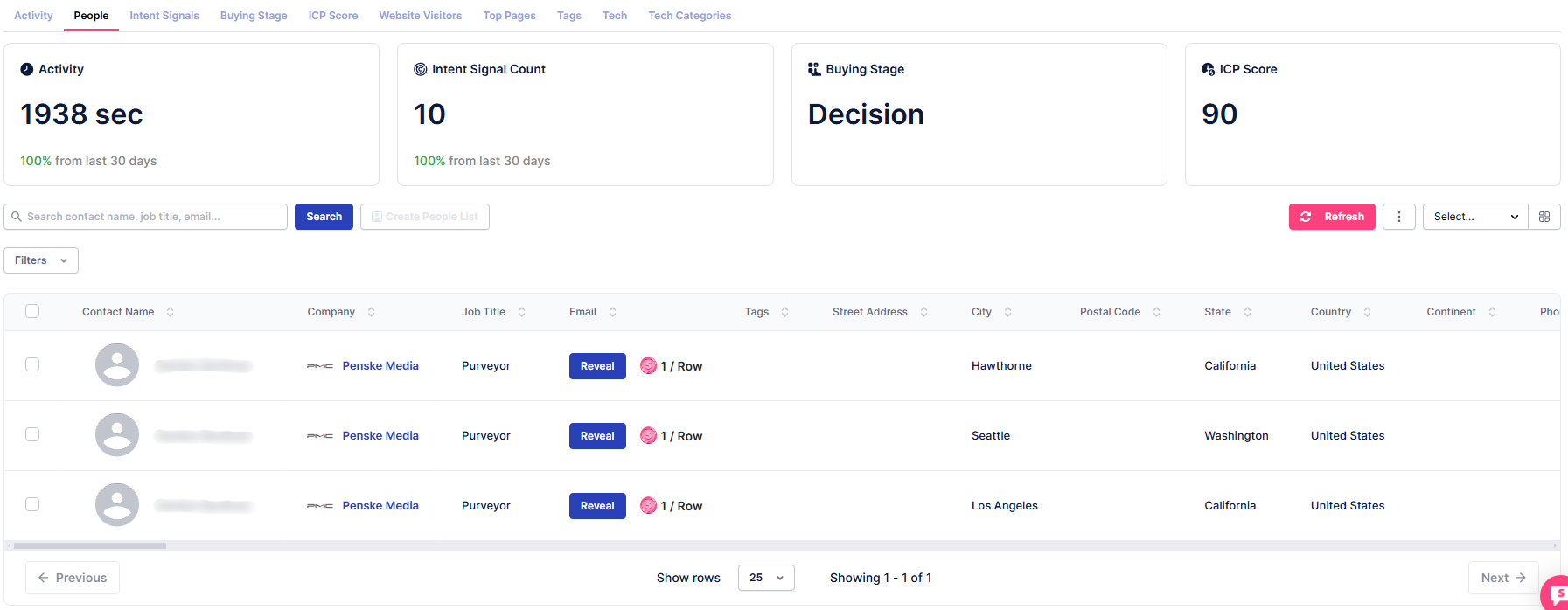Open the Tech Categories tab
Image resolution: width=1568 pixels, height=610 pixels.
point(689,16)
